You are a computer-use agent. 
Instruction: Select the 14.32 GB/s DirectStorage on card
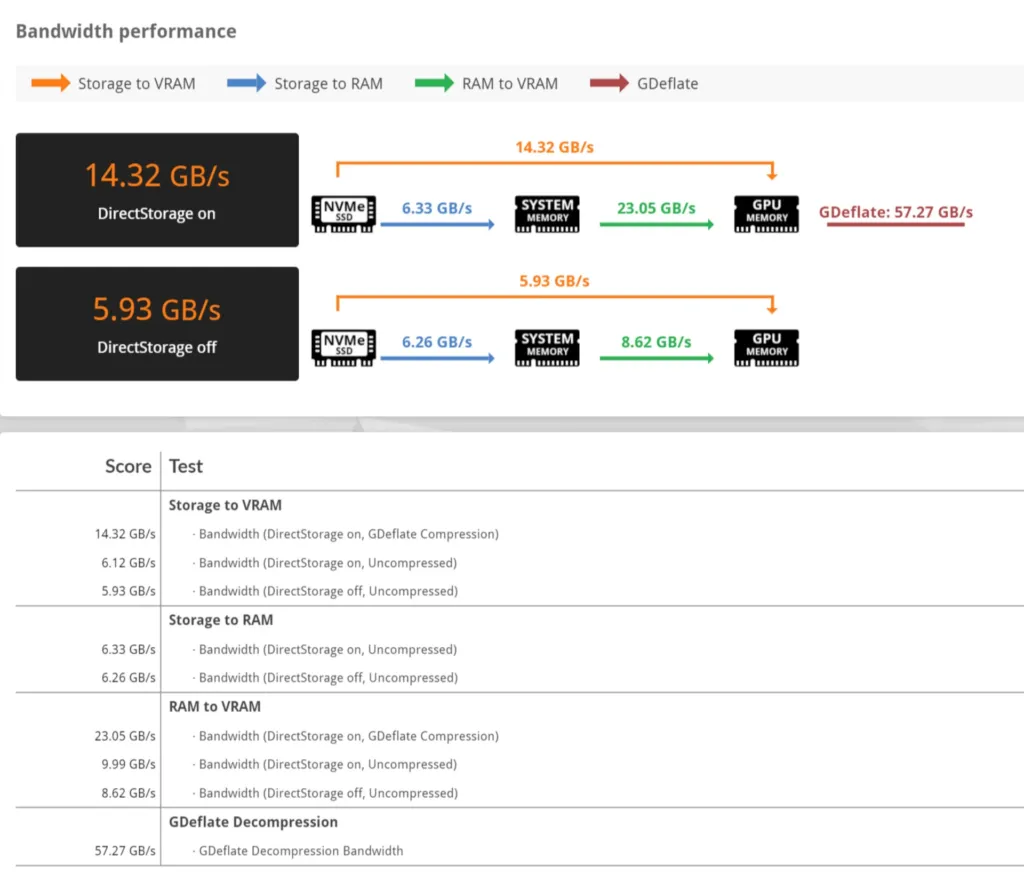tap(157, 190)
